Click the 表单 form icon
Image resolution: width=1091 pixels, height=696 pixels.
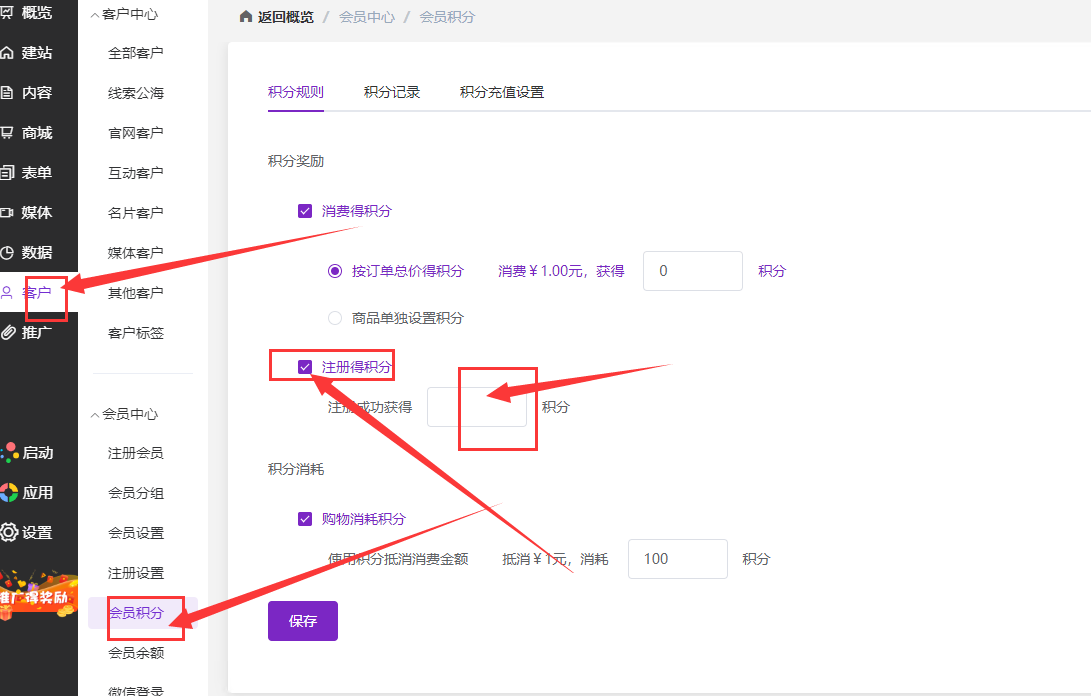(x=8, y=173)
